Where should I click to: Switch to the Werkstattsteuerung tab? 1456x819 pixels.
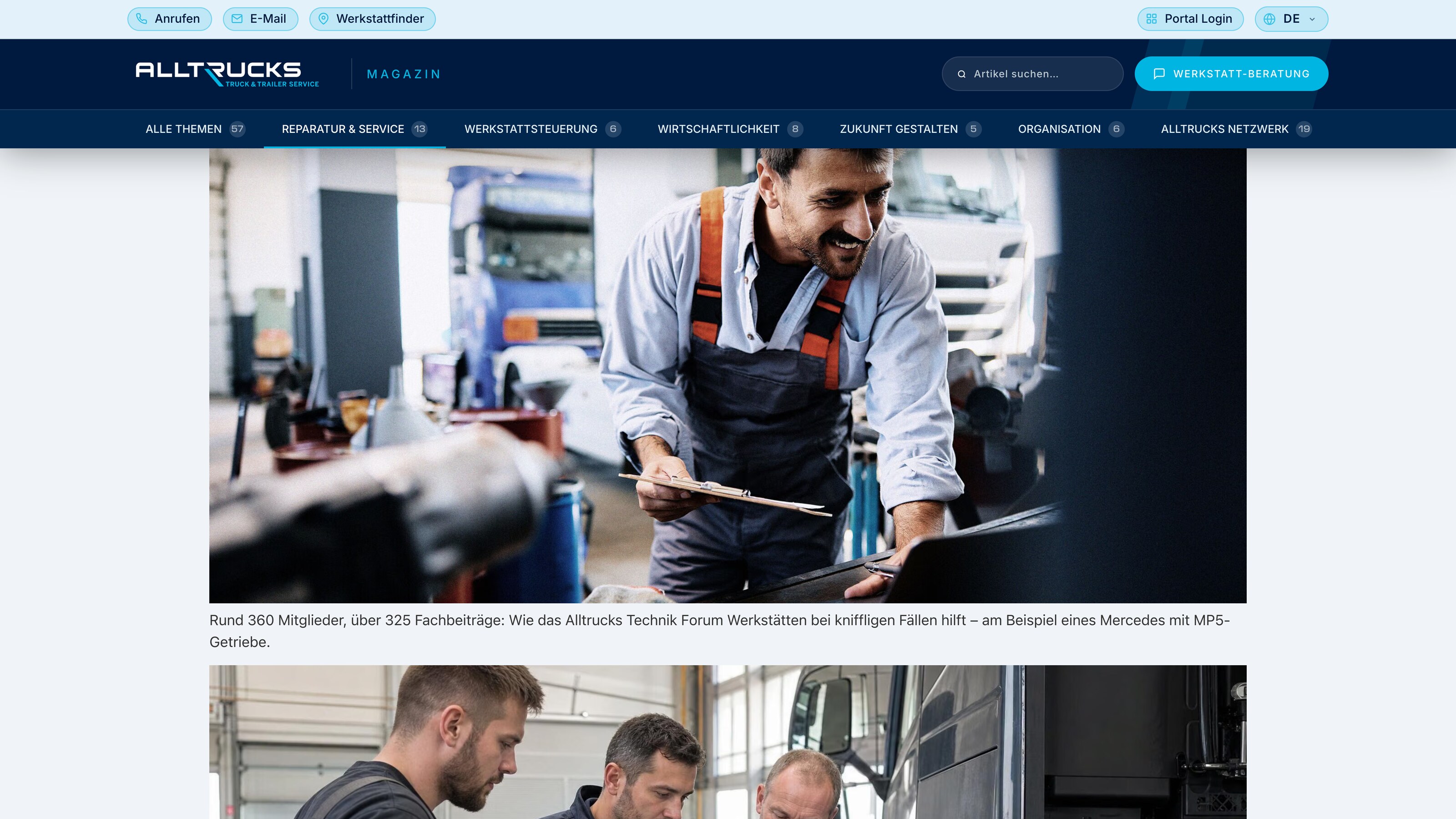(x=543, y=129)
